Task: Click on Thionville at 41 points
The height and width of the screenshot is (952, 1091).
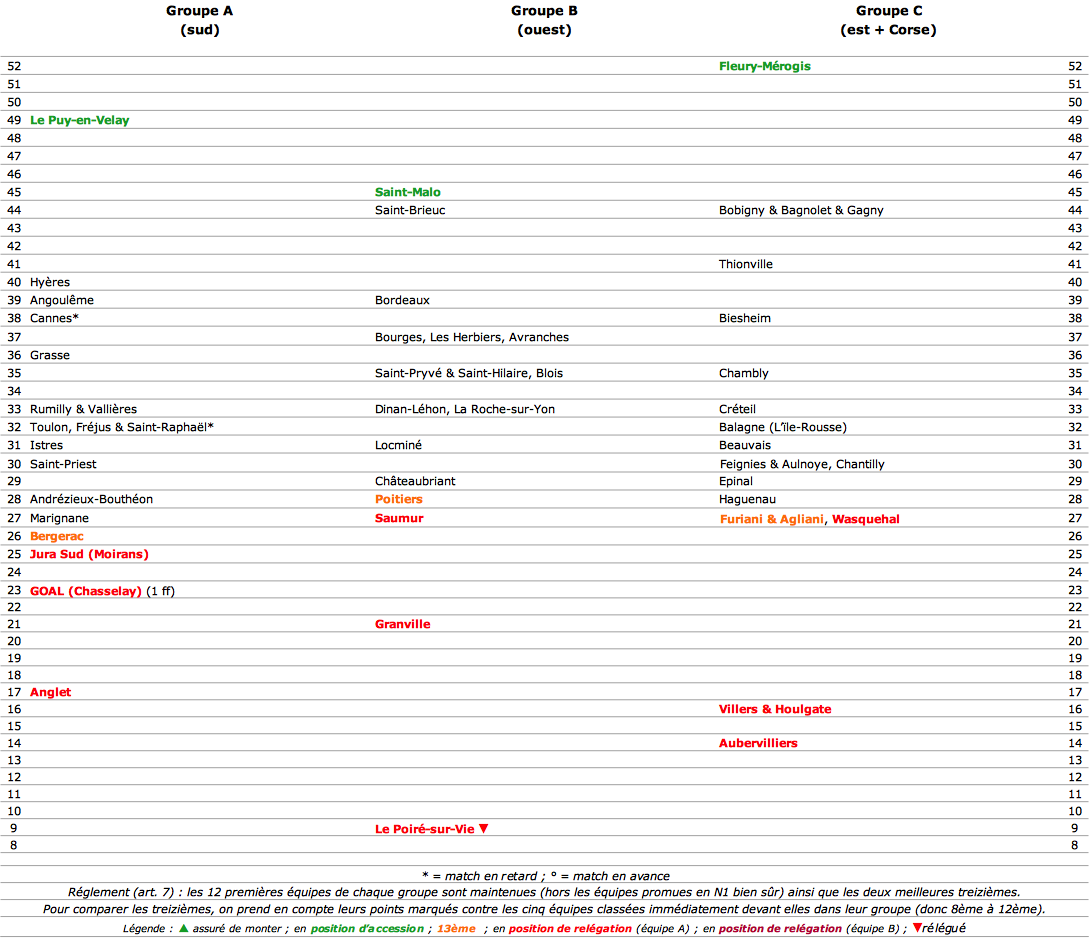Action: (746, 264)
